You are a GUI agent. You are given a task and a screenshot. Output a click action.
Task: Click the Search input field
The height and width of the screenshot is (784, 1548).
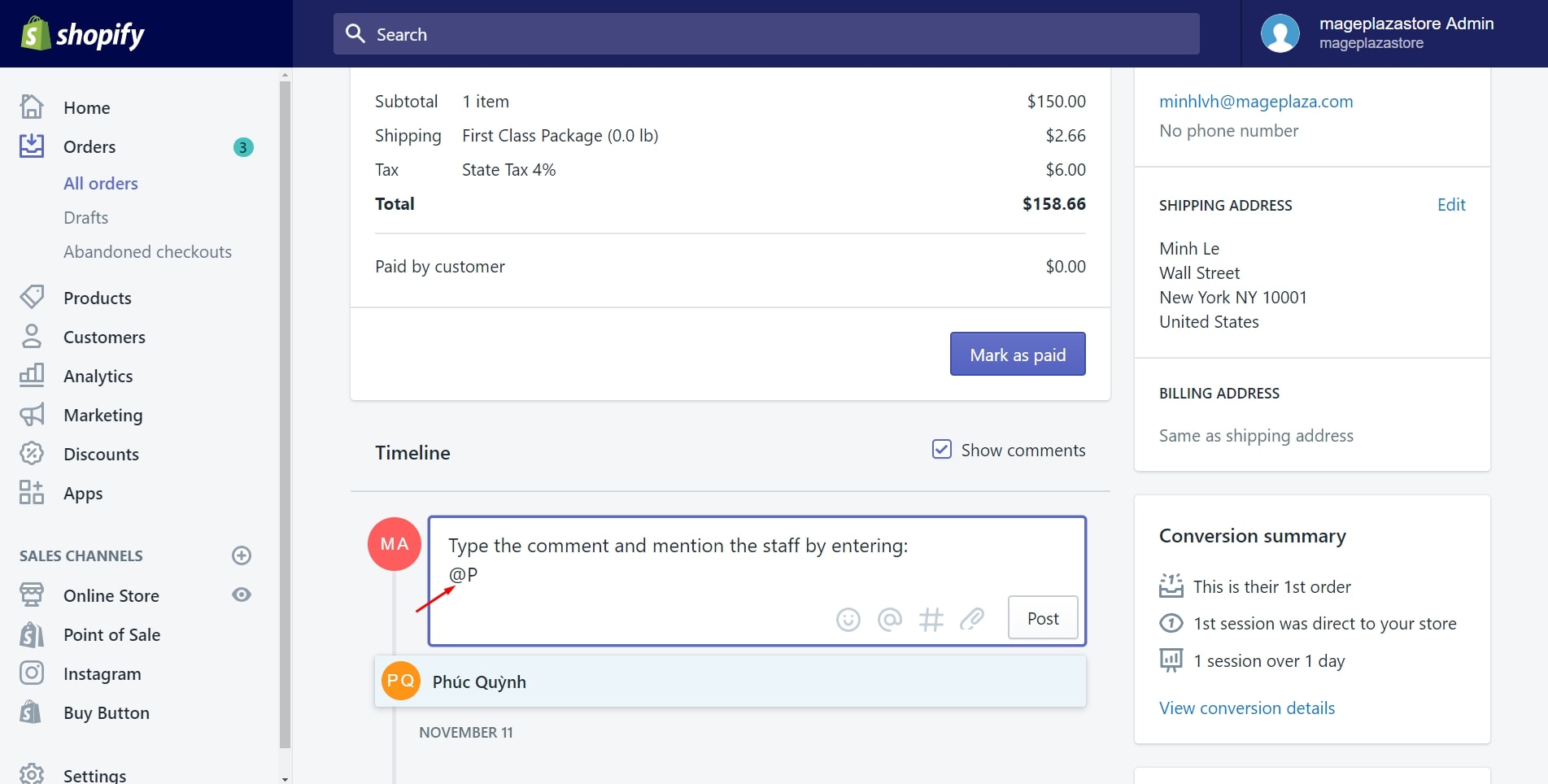click(766, 34)
